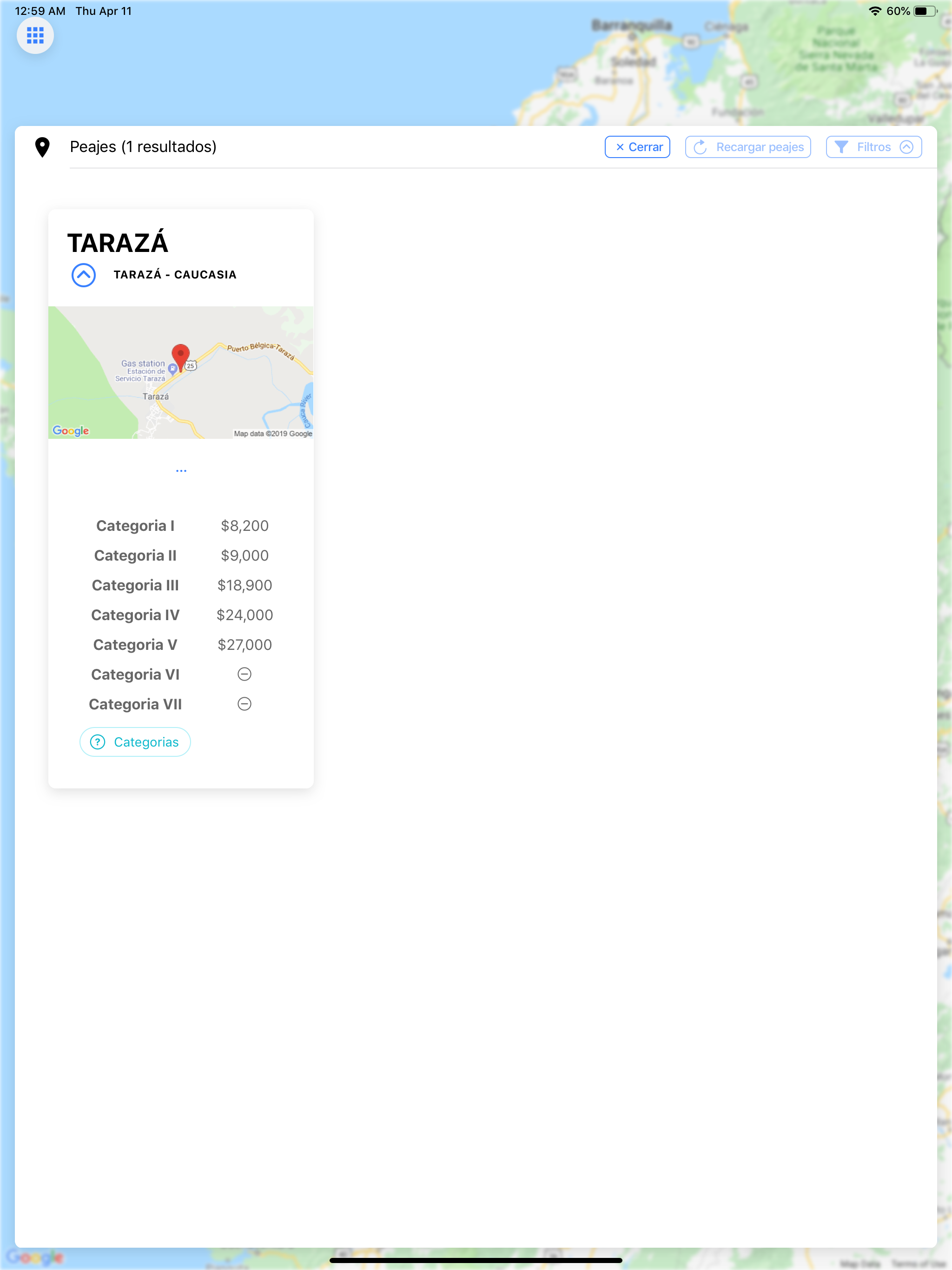Click 'Categoria II' row label
Screen dimensions: 952x1270
point(136,555)
